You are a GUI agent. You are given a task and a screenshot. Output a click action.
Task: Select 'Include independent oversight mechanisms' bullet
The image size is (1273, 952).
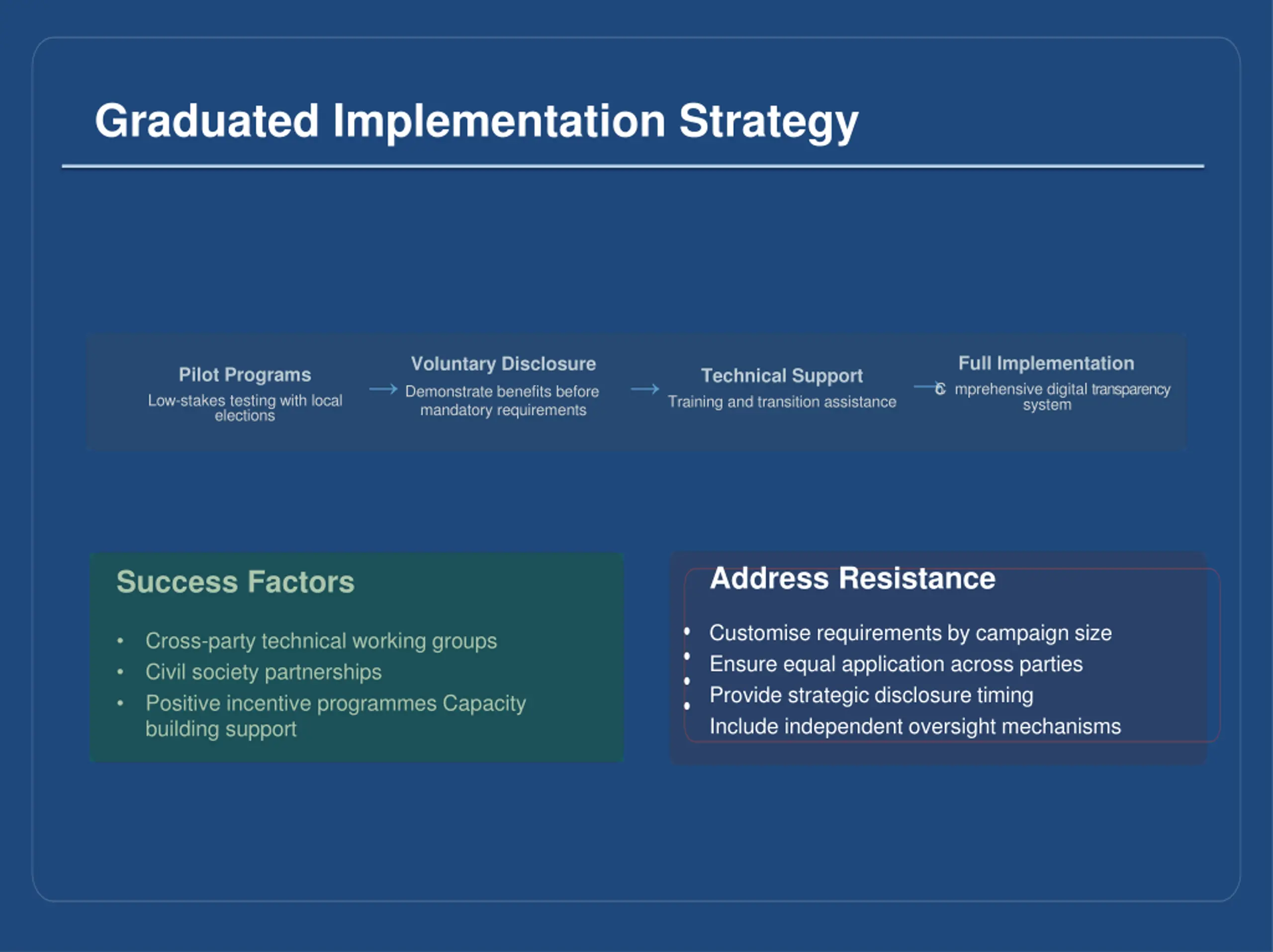point(915,726)
